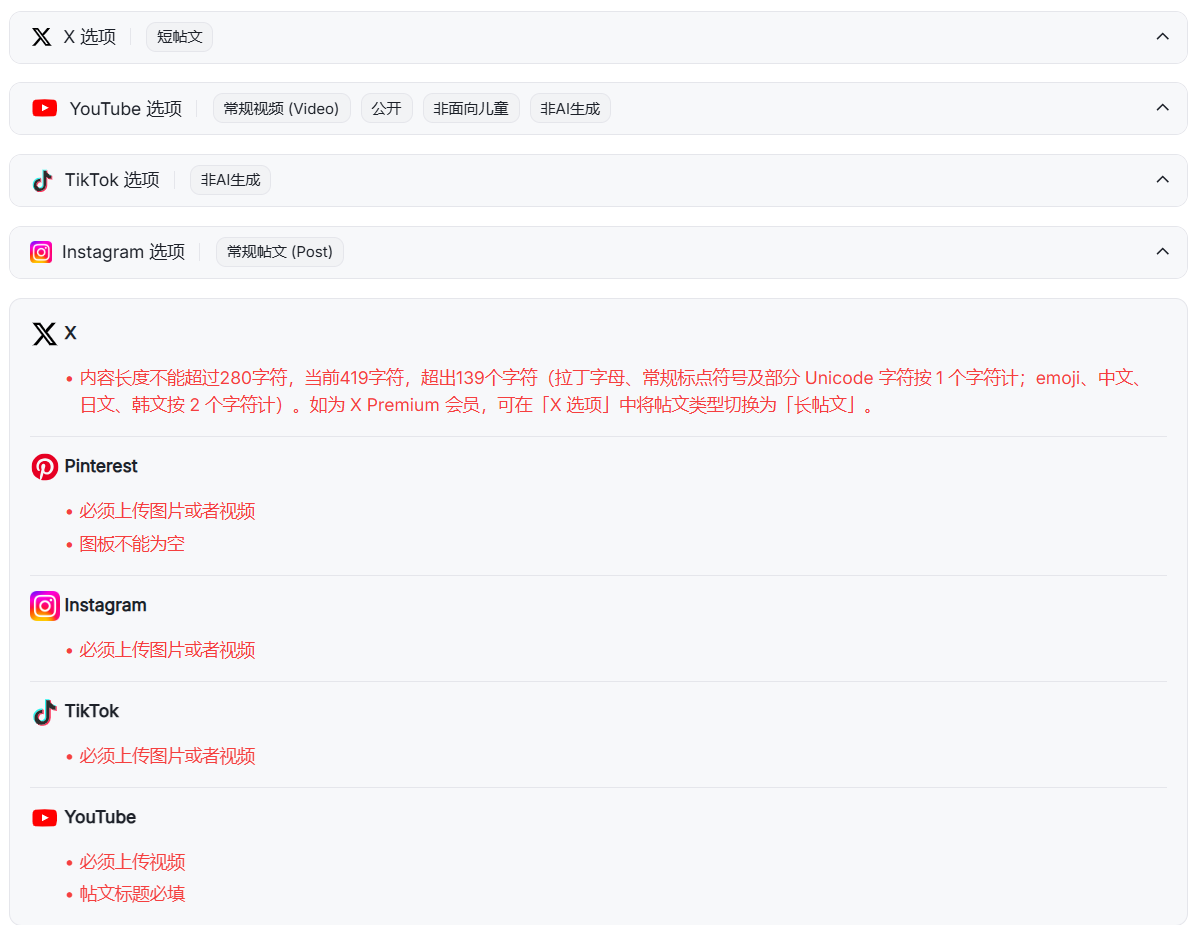1197x928 pixels.
Task: Click the Instagram heading in error list
Action: 105,605
